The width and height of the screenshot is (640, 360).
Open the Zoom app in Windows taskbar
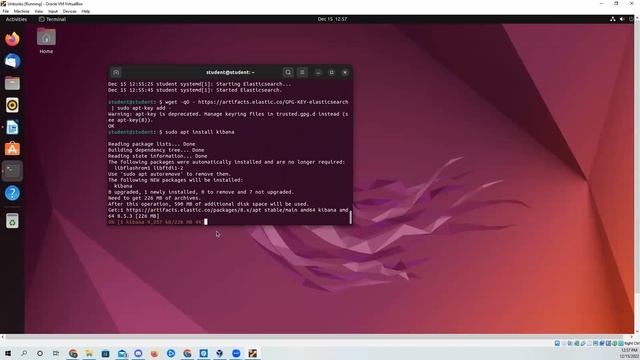236,353
